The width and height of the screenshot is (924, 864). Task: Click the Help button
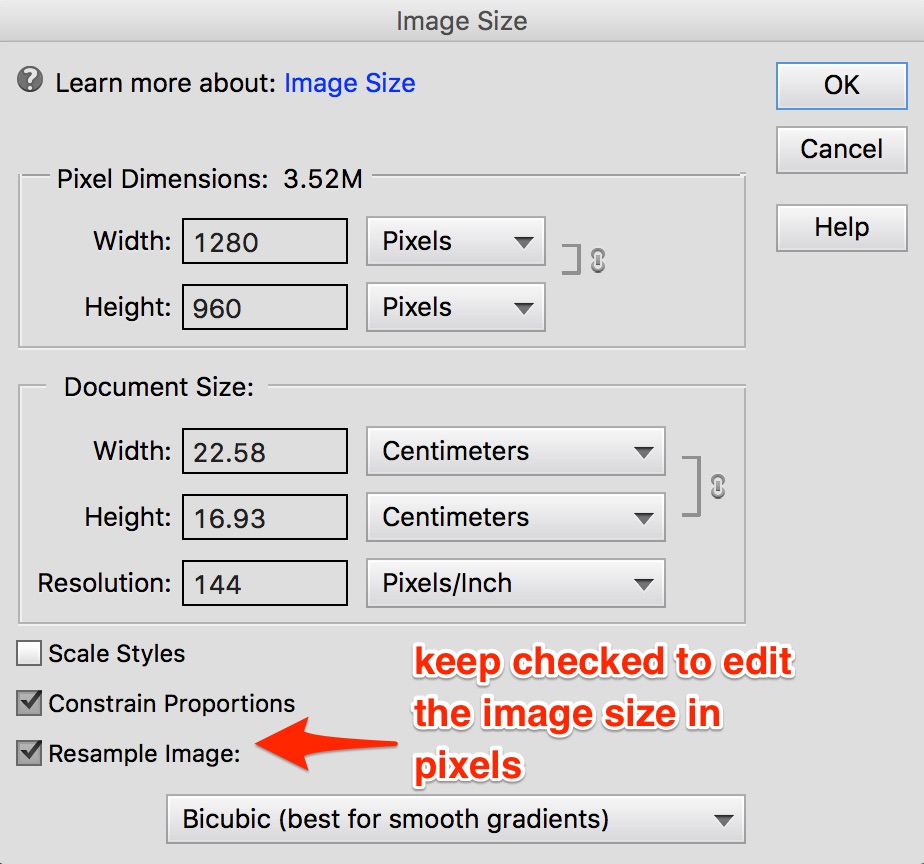(x=841, y=228)
